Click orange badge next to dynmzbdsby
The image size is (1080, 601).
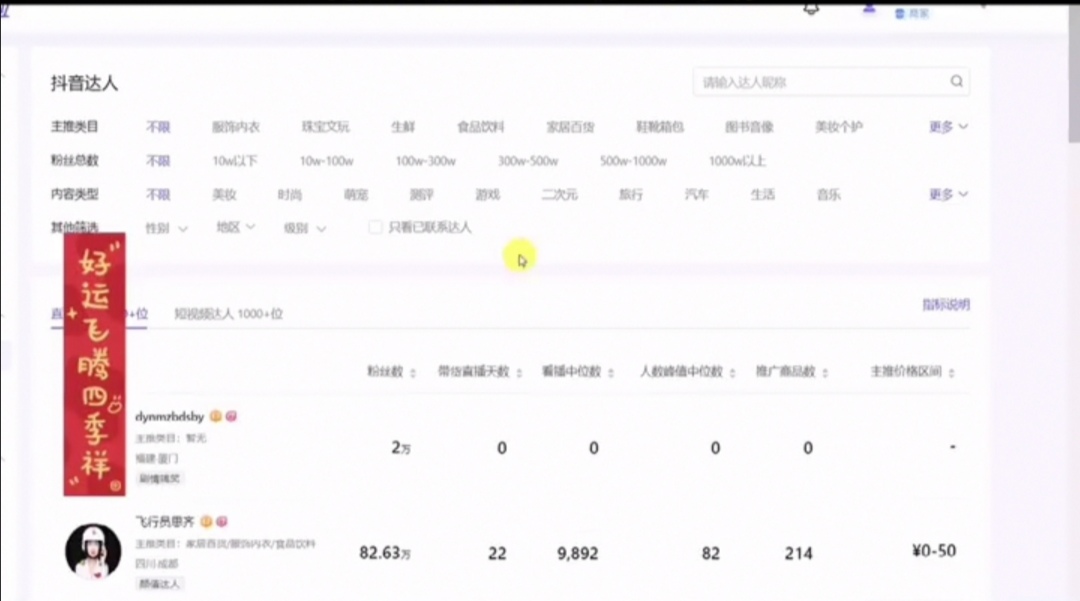click(x=216, y=416)
